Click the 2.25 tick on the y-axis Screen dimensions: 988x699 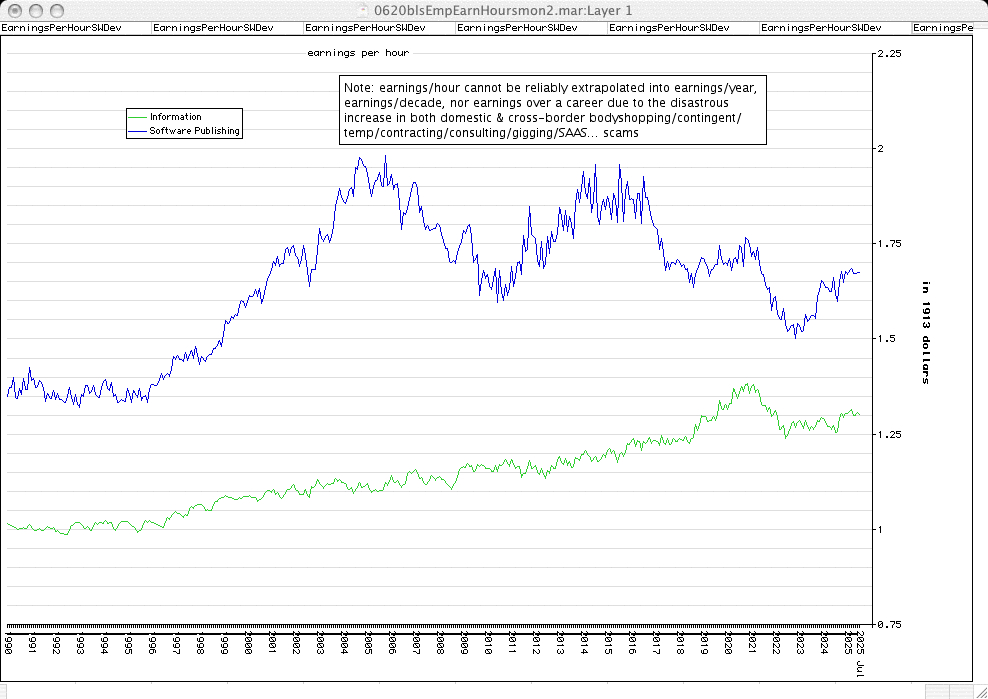(x=889, y=53)
